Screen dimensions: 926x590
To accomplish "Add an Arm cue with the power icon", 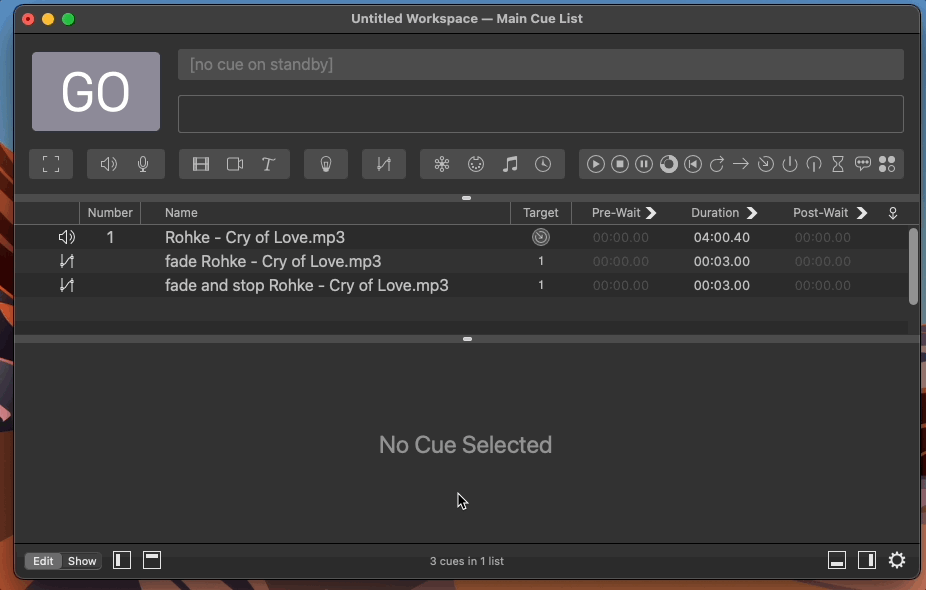I will 790,164.
